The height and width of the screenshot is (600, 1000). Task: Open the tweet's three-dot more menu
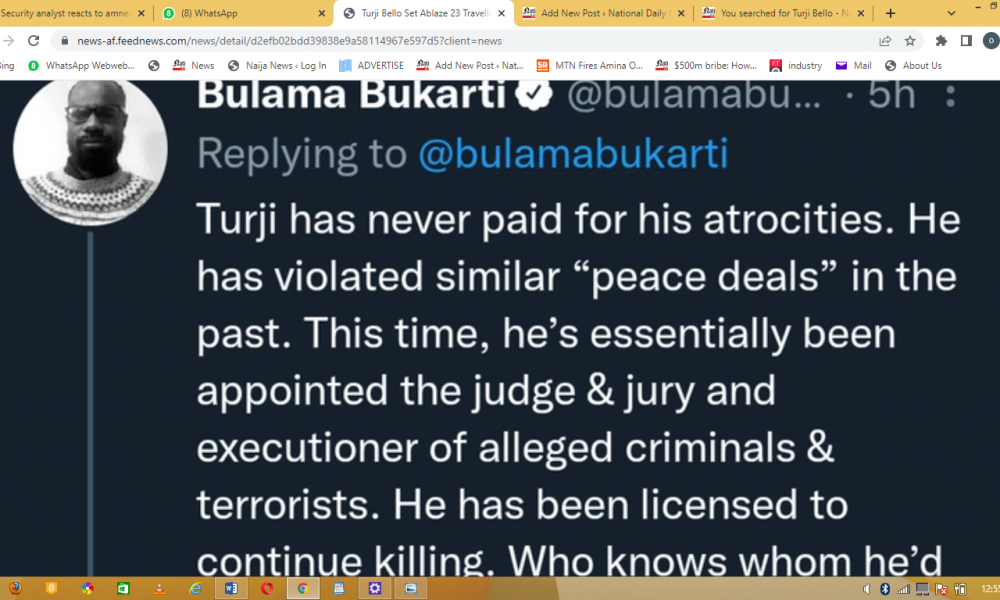(950, 96)
